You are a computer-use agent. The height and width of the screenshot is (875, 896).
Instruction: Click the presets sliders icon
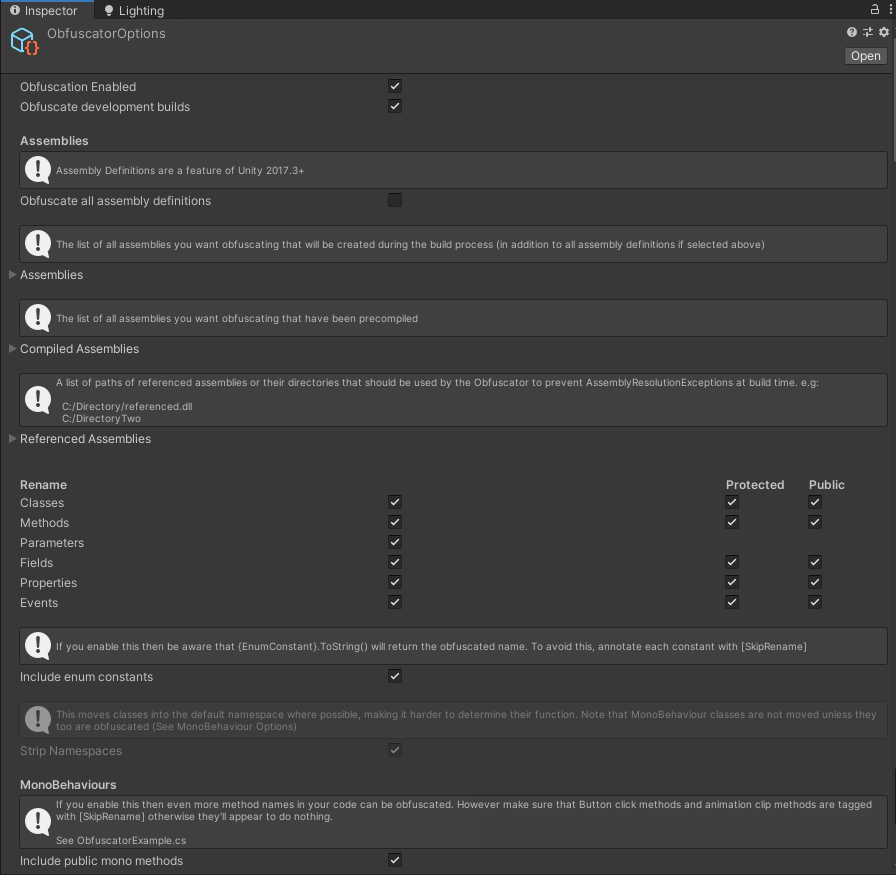pos(868,31)
